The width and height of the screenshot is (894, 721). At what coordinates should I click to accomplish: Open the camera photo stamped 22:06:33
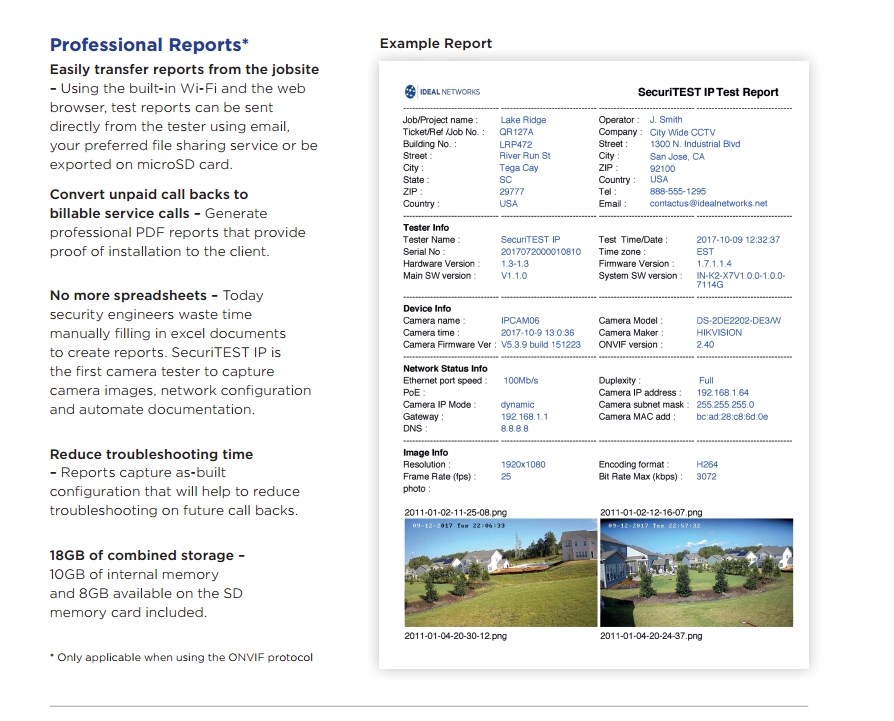[501, 572]
